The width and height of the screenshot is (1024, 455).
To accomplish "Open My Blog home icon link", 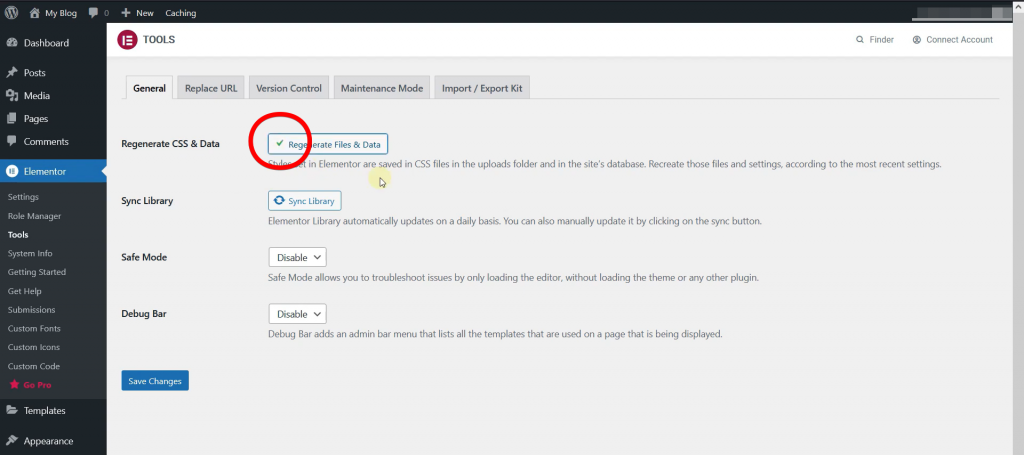I will point(35,12).
